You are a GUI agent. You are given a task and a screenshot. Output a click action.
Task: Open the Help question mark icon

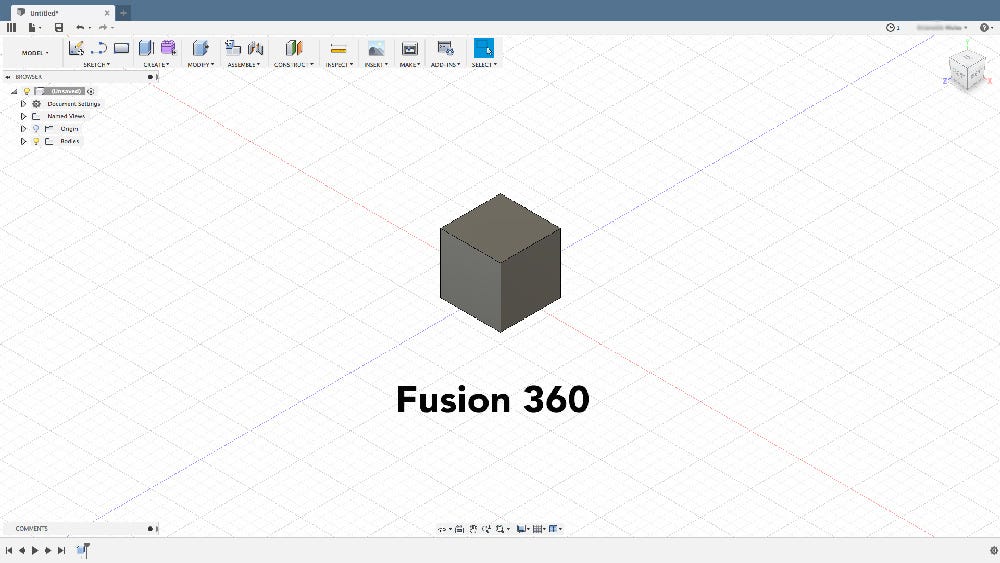[984, 27]
